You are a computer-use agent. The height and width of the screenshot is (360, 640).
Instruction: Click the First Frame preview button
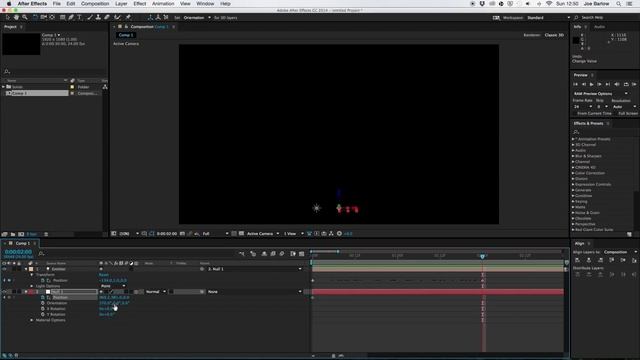pyautogui.click(x=576, y=84)
